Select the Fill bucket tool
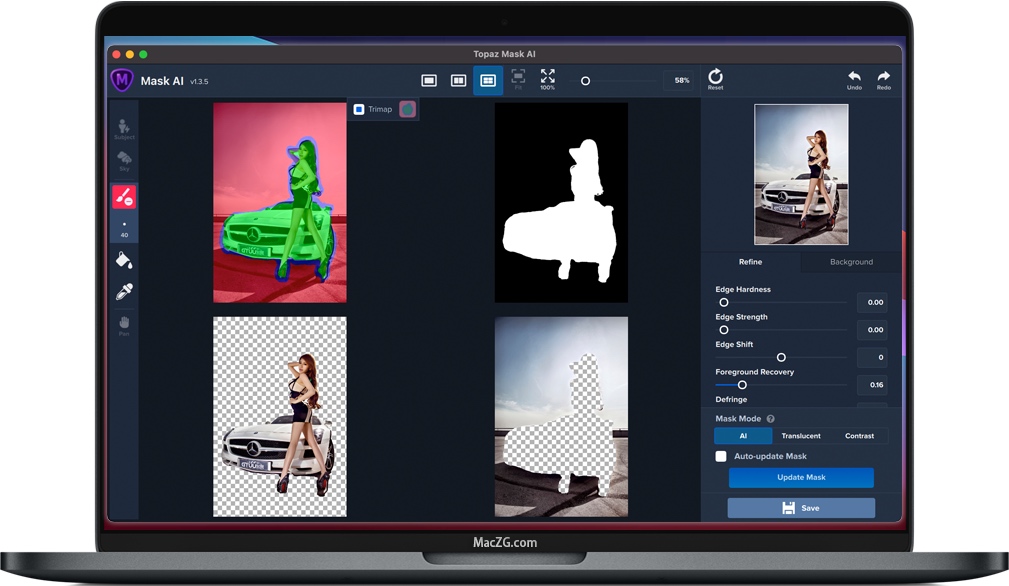Viewport: 1009px width, 586px height. [x=124, y=261]
